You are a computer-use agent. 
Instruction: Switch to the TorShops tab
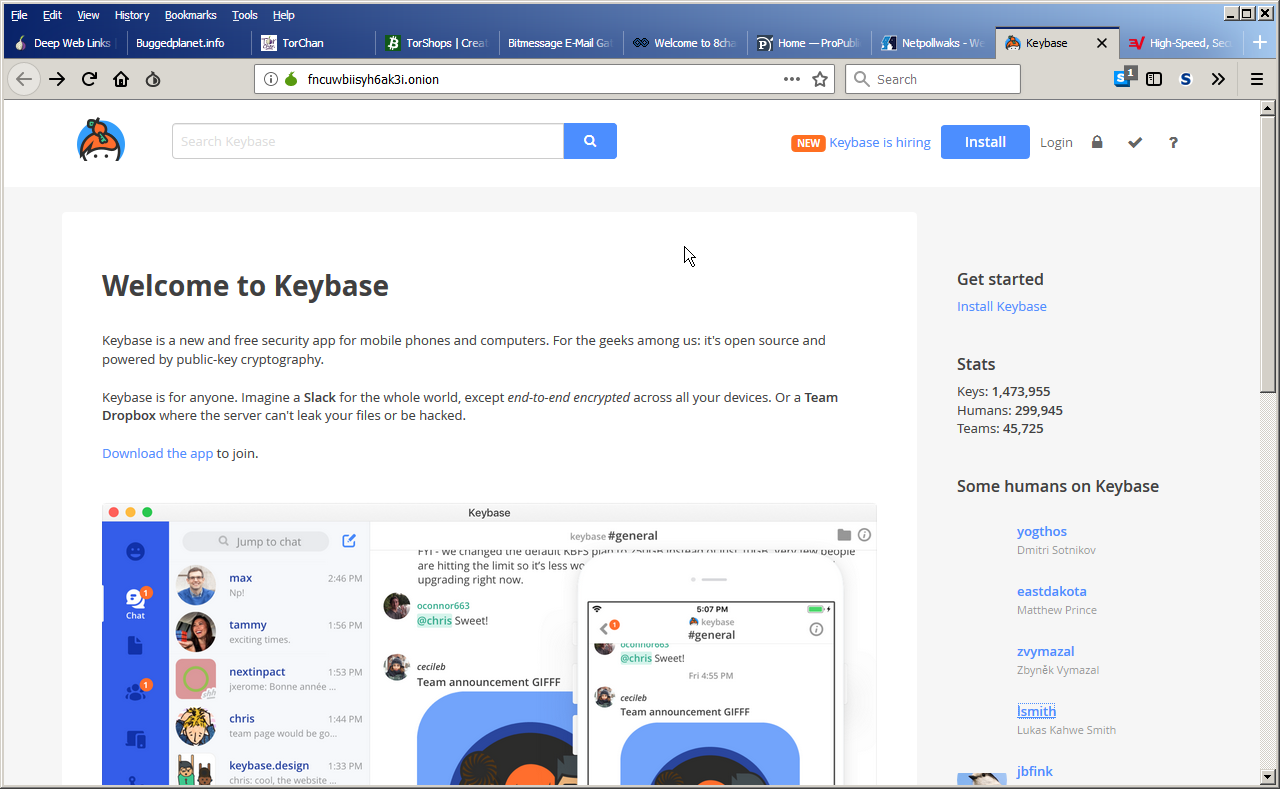(437, 43)
